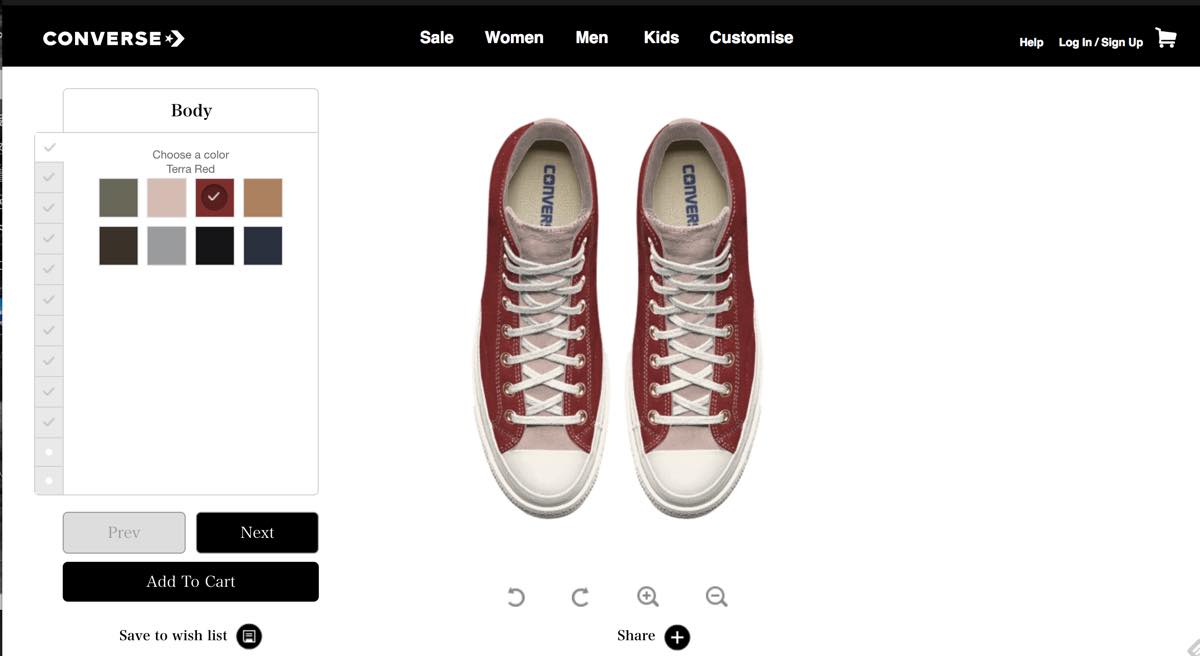Select the first checkmark step in sidebar

[49, 147]
